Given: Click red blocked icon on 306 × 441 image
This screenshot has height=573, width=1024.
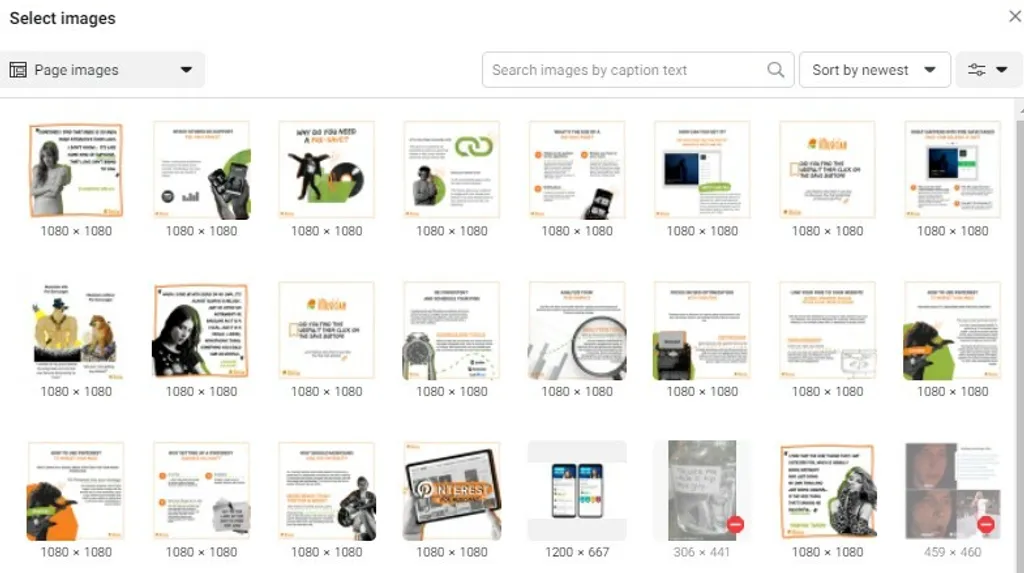Looking at the screenshot, I should click(735, 524).
